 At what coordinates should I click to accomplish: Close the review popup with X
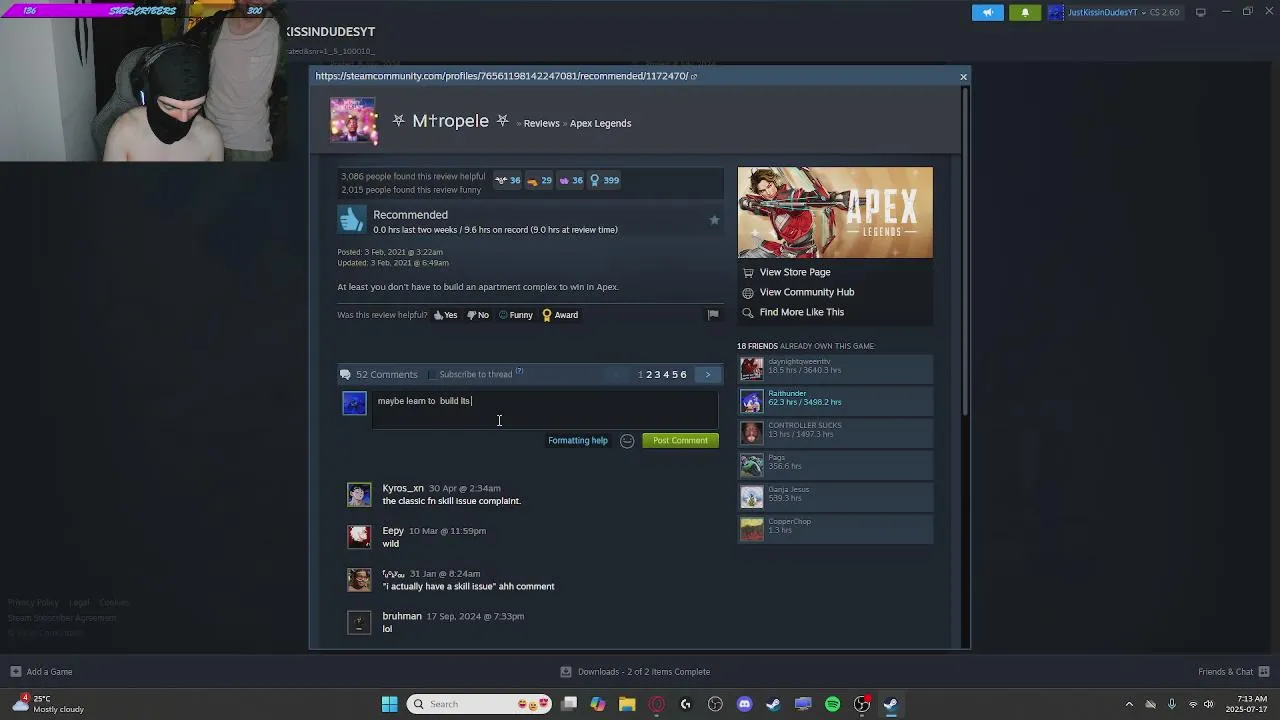pyautogui.click(x=963, y=77)
